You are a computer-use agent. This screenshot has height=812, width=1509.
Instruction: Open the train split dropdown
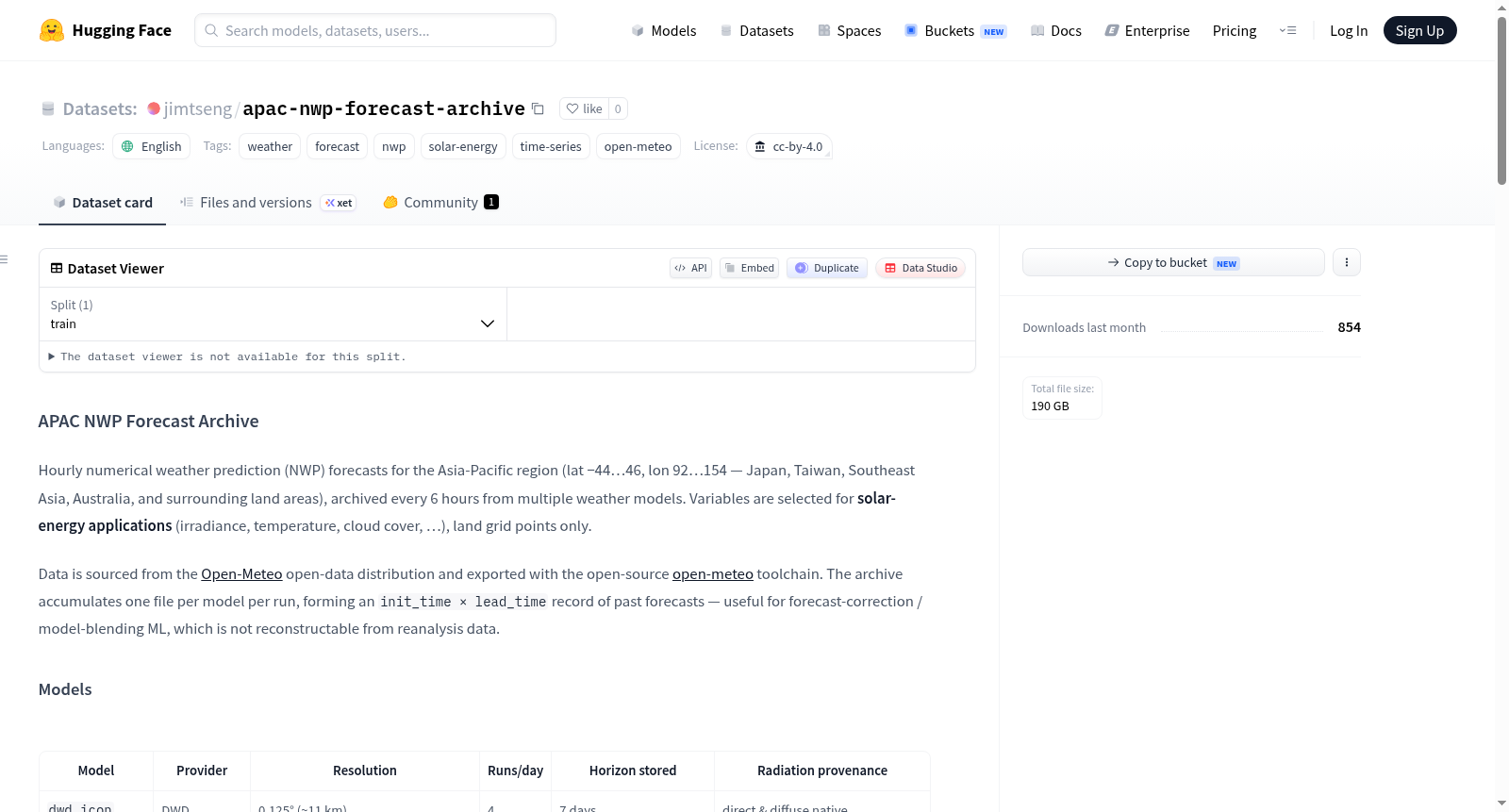[x=273, y=314]
